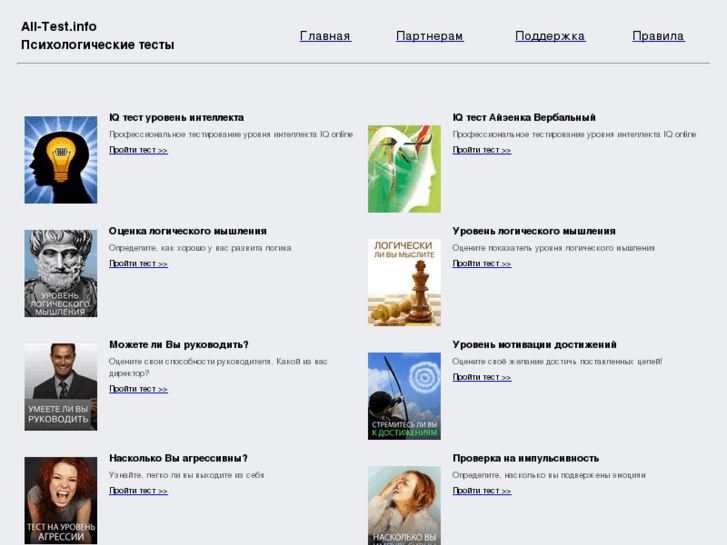727x545 pixels.
Task: Open the Главная menu item
Action: (x=325, y=36)
